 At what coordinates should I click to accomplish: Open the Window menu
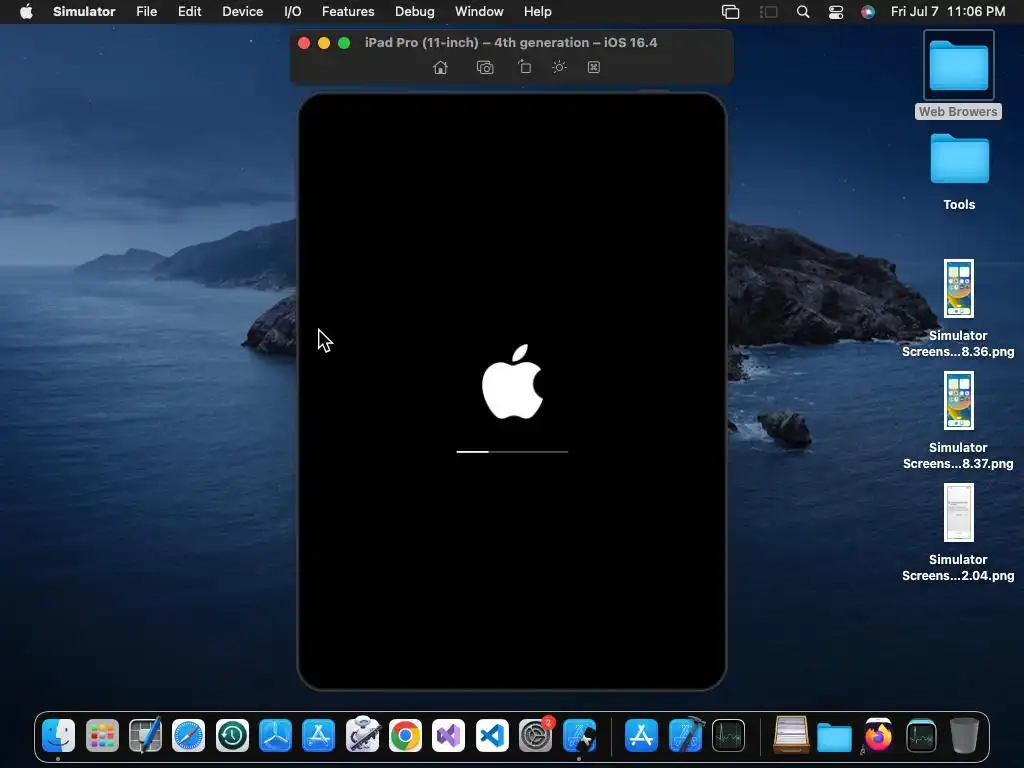[x=479, y=12]
